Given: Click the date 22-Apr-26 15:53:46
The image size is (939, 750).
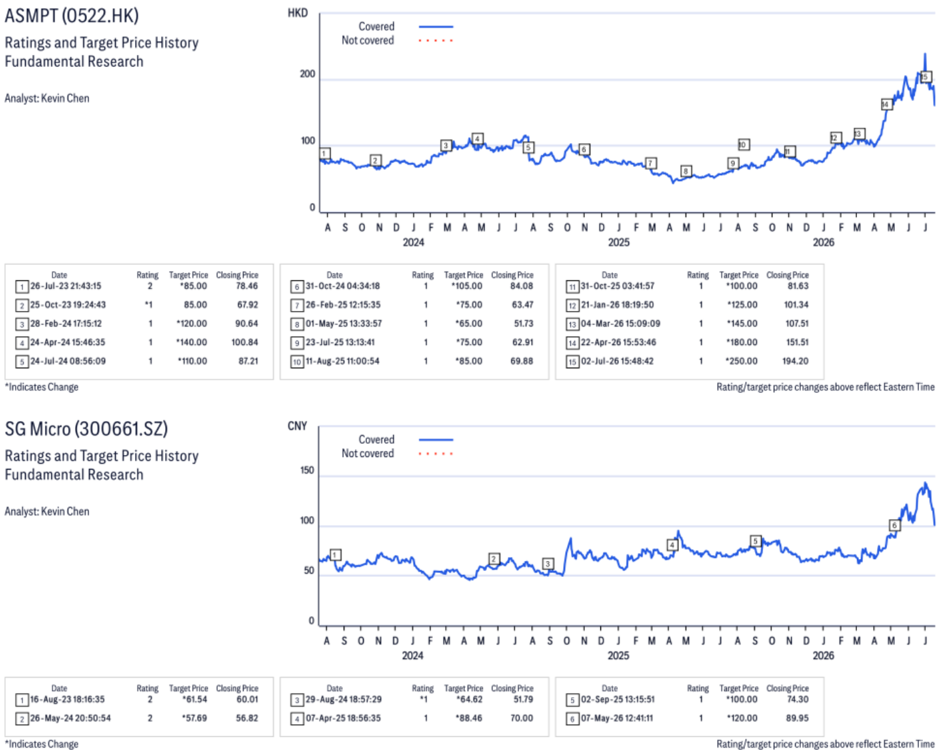Looking at the screenshot, I should click(x=619, y=343).
